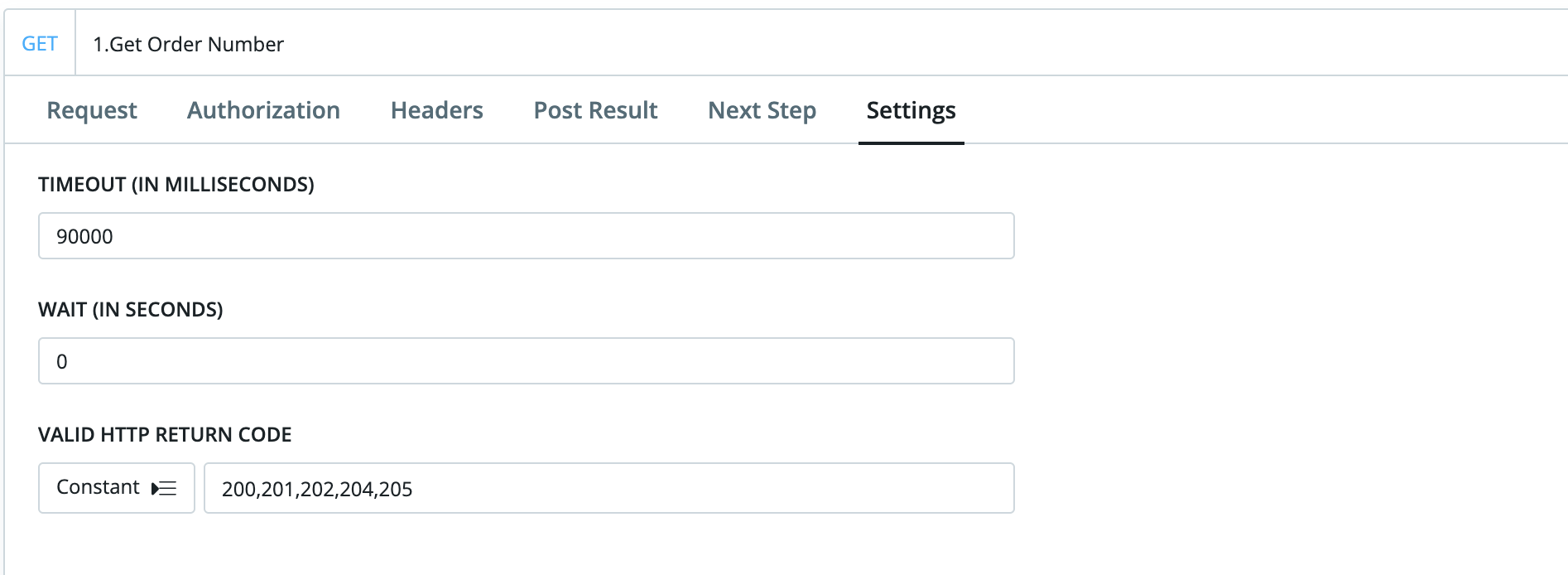Click the 'VALID HTTP RETURN CODE' label
Viewport: 1568px width, 575px height.
[165, 434]
